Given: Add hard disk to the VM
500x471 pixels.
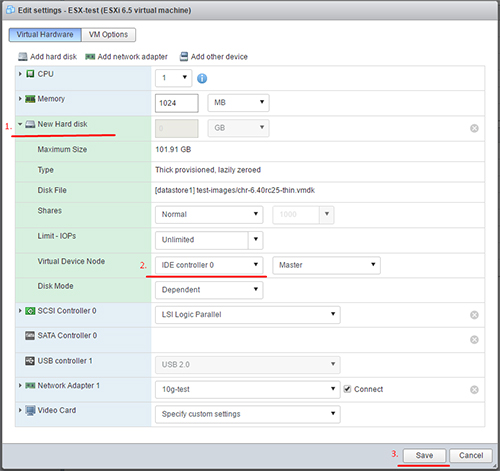Looking at the screenshot, I should click(47, 57).
